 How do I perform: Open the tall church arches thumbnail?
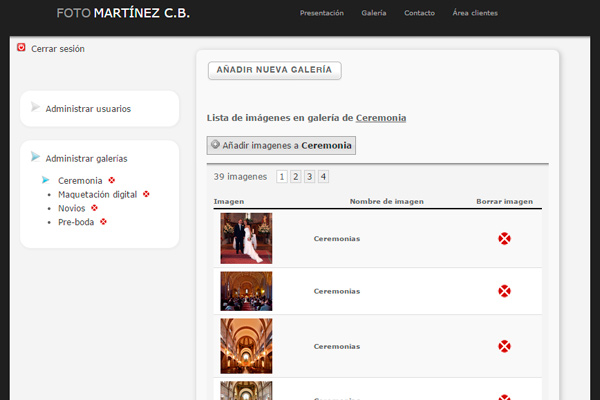[x=246, y=346]
